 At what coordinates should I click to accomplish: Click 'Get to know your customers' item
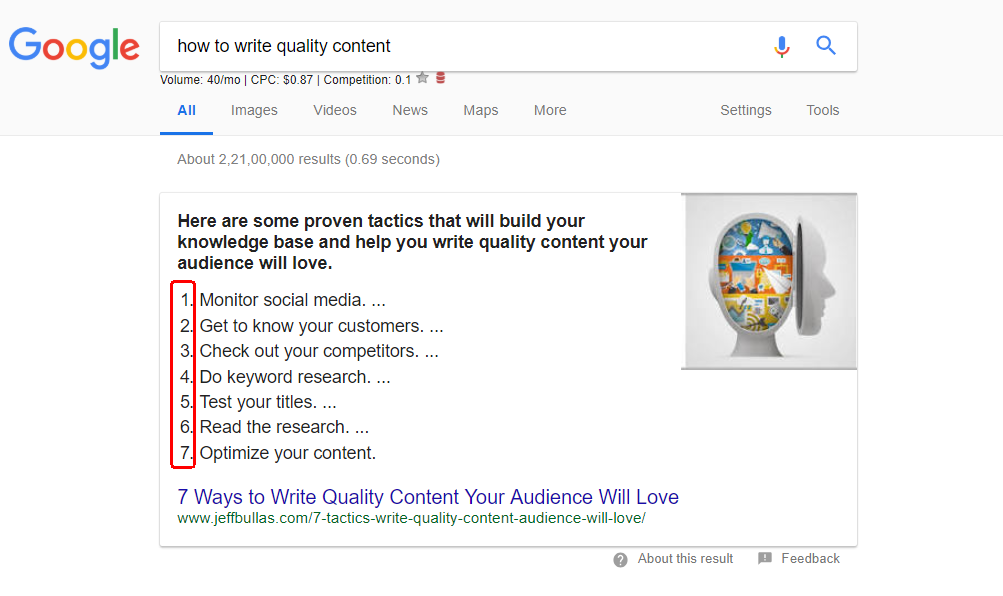(321, 326)
